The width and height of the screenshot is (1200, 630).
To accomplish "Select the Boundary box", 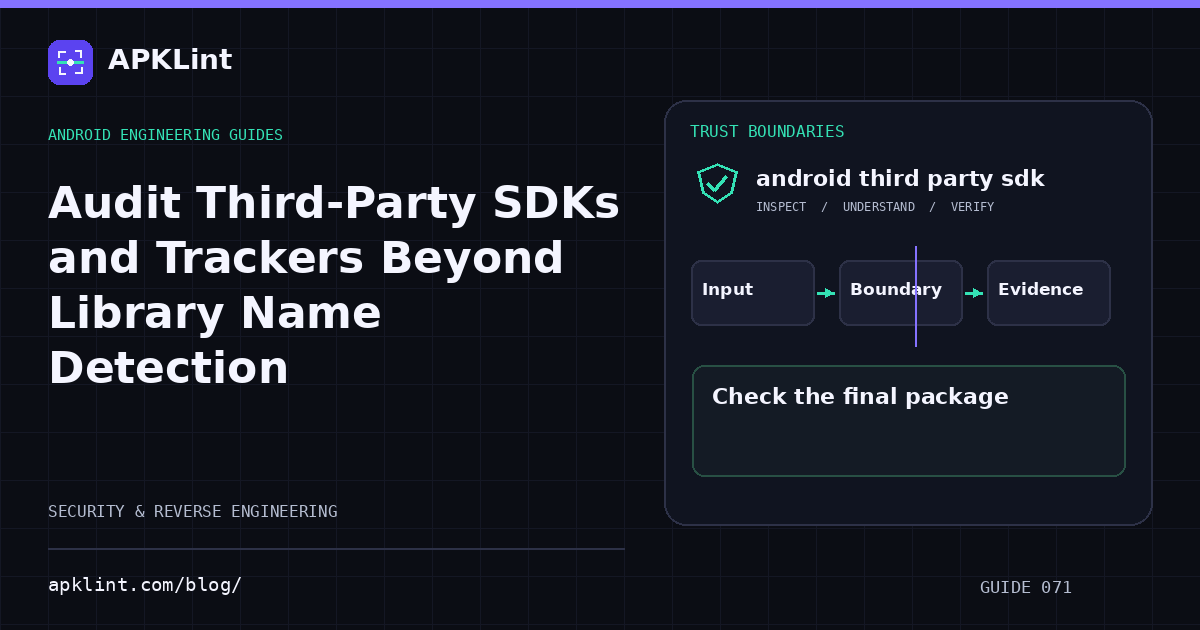I will pyautogui.click(x=901, y=293).
